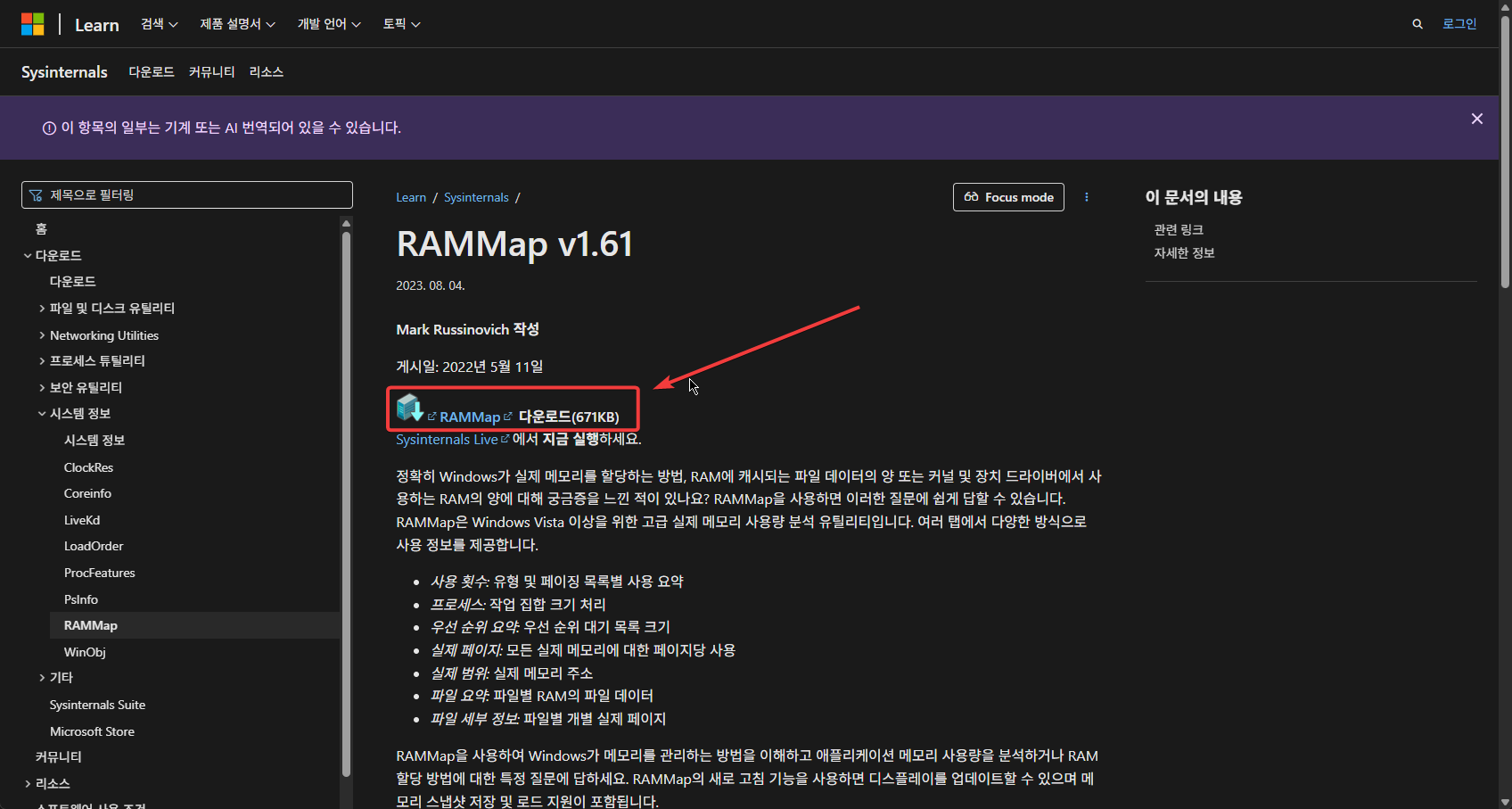Viewport: 1512px width, 809px height.
Task: Expand the Networking Utilities node
Action: [x=42, y=335]
